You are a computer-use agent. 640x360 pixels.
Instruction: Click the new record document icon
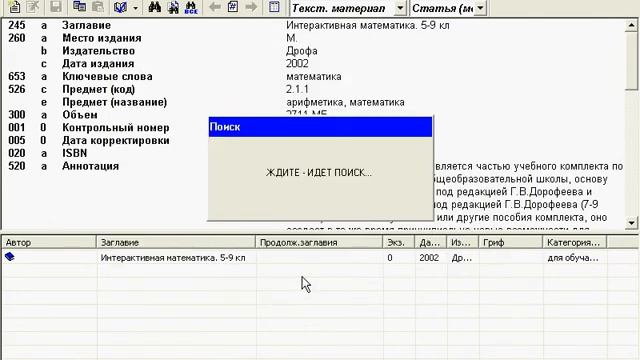(x=15, y=7)
